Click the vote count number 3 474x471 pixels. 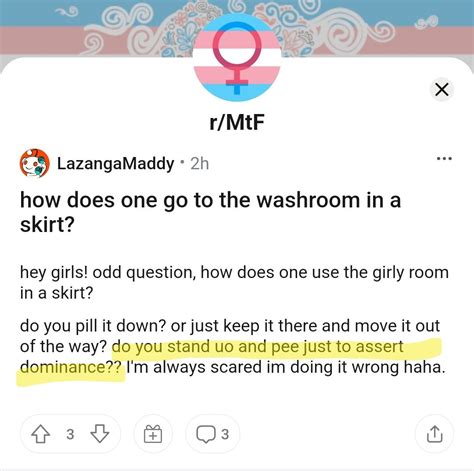click(x=70, y=434)
